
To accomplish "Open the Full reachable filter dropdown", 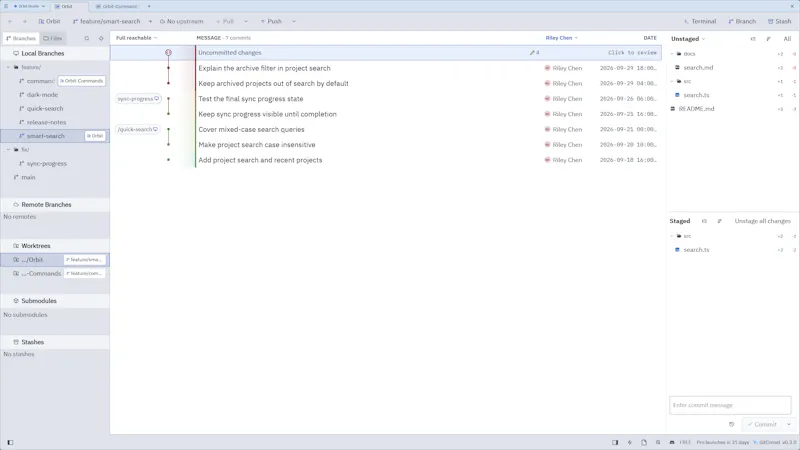I will click(x=136, y=38).
